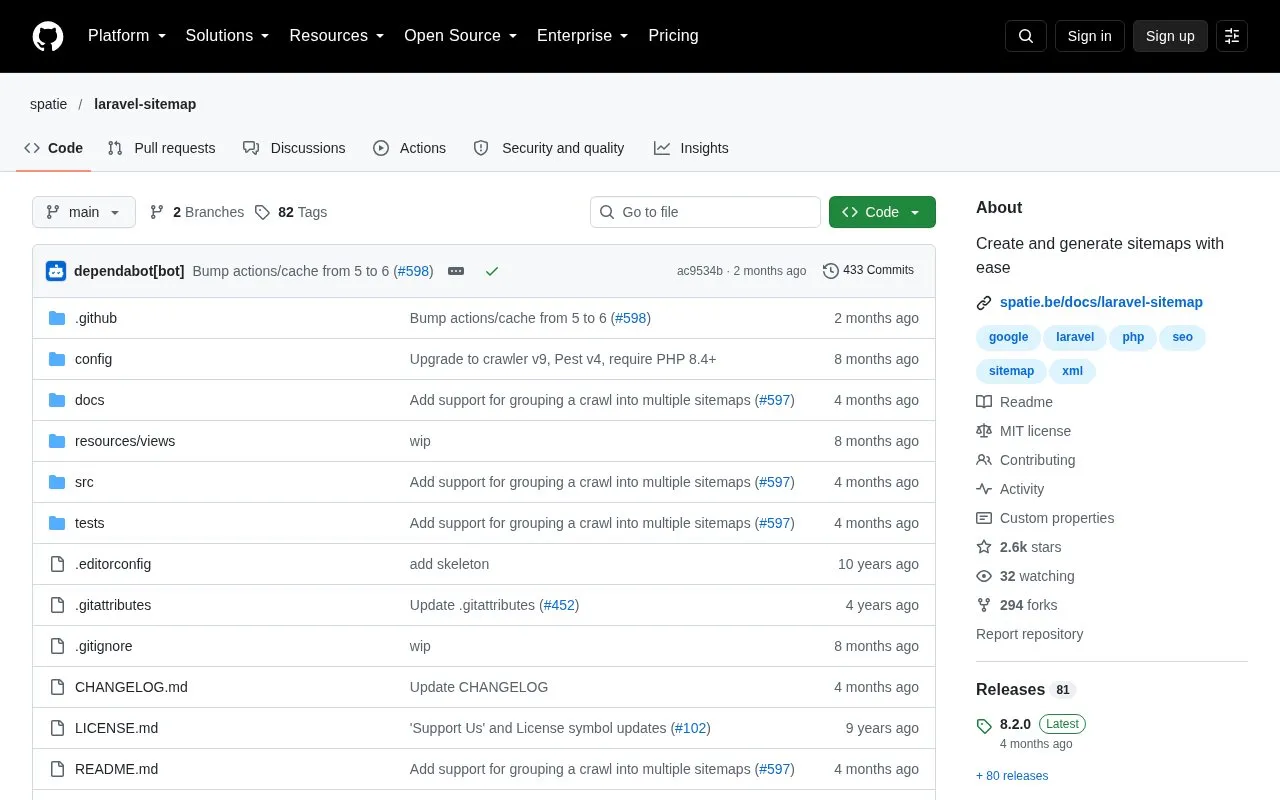Click the link icon beside spatie.be URL
The height and width of the screenshot is (800, 1280).
[984, 302]
